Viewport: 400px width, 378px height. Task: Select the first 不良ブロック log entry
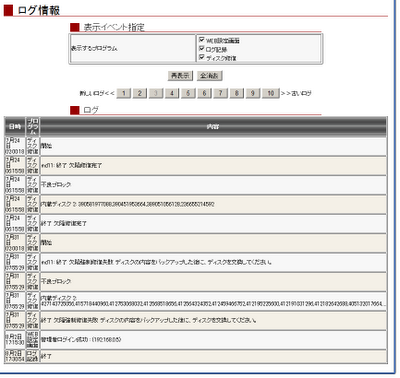pos(213,185)
